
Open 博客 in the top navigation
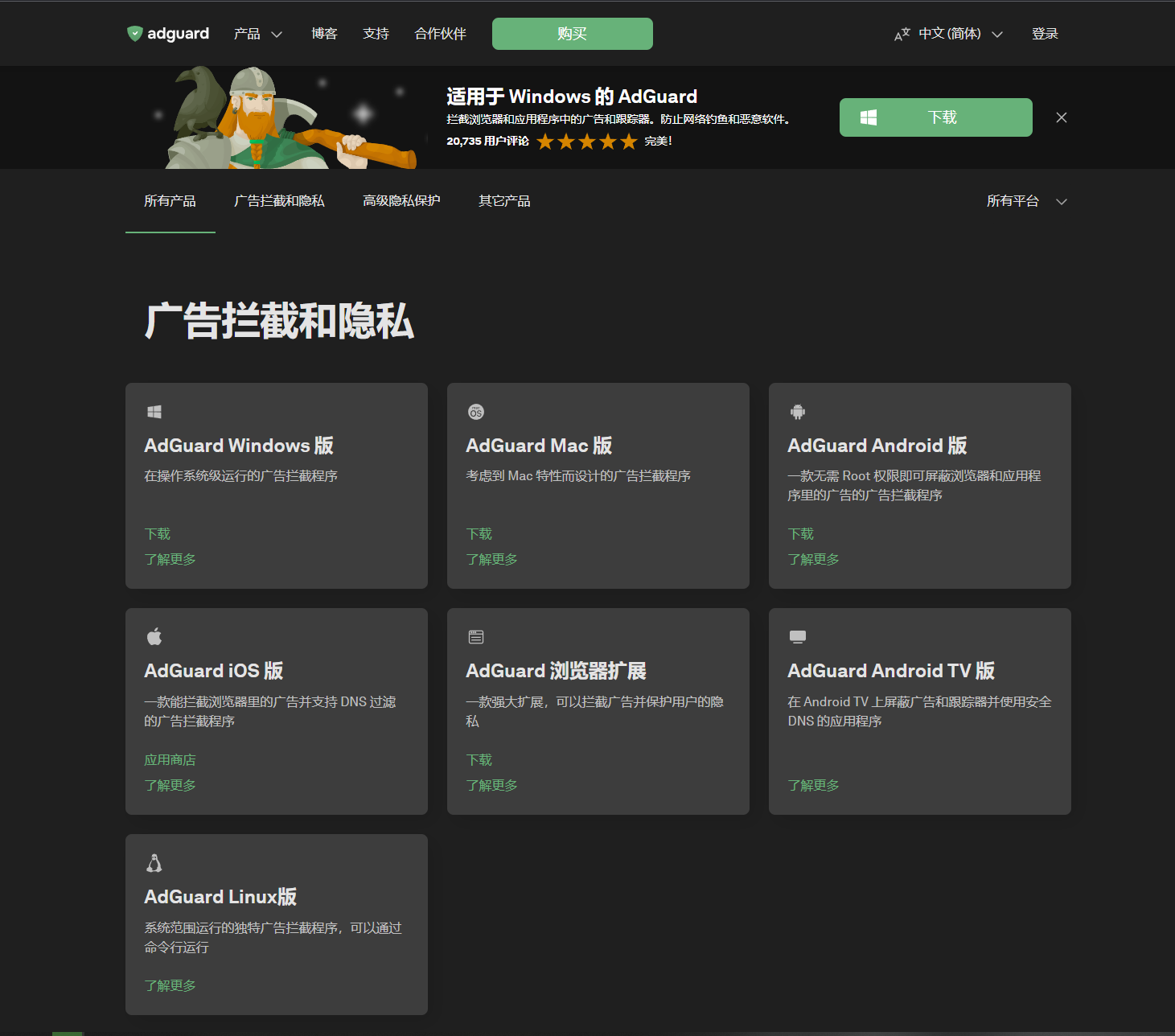pos(324,34)
